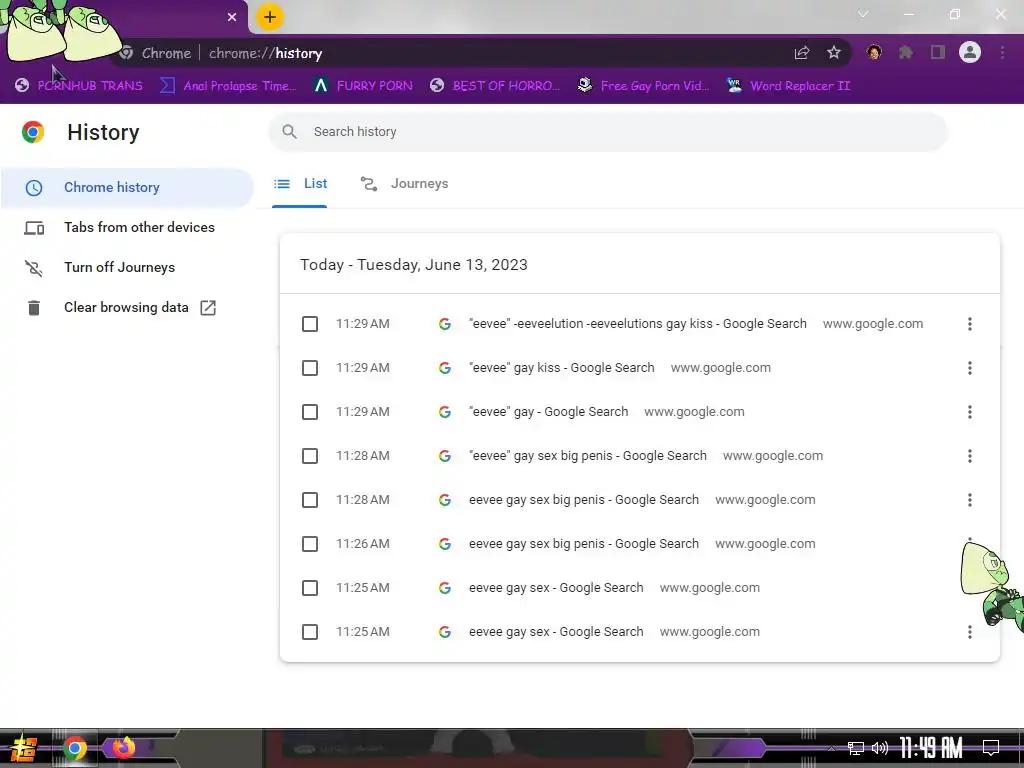Open the 11:26 AM Google Search history link

584,544
